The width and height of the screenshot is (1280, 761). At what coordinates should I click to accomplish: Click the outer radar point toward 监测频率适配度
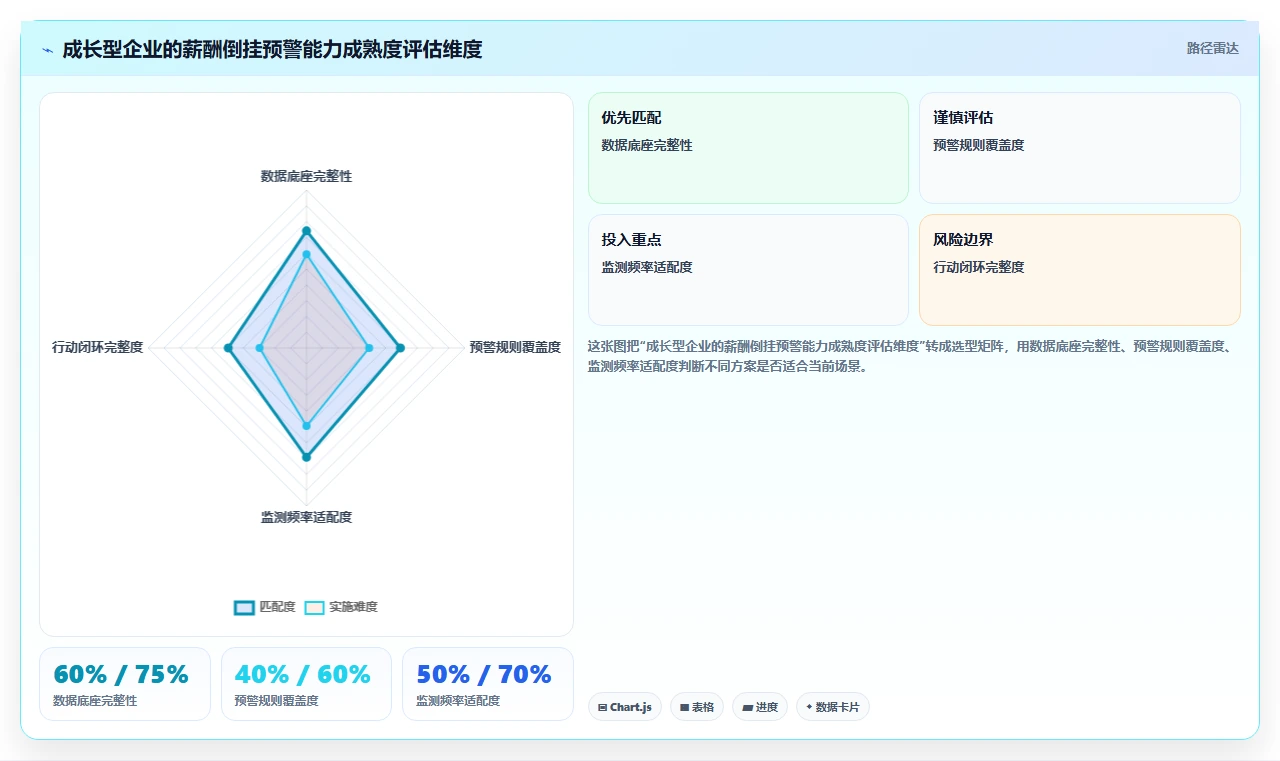pos(306,457)
